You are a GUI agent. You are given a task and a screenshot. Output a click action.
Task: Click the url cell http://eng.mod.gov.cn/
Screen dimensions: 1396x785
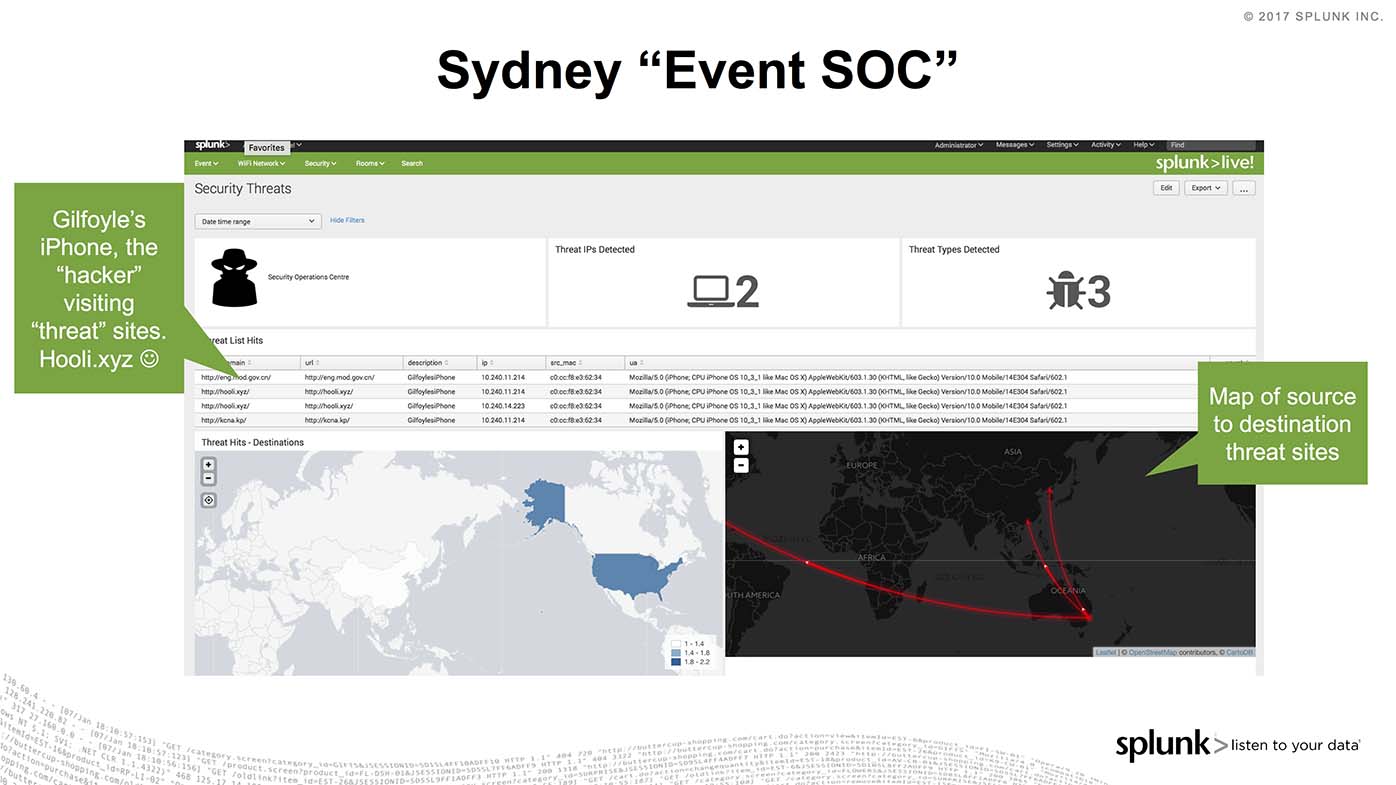coord(339,377)
